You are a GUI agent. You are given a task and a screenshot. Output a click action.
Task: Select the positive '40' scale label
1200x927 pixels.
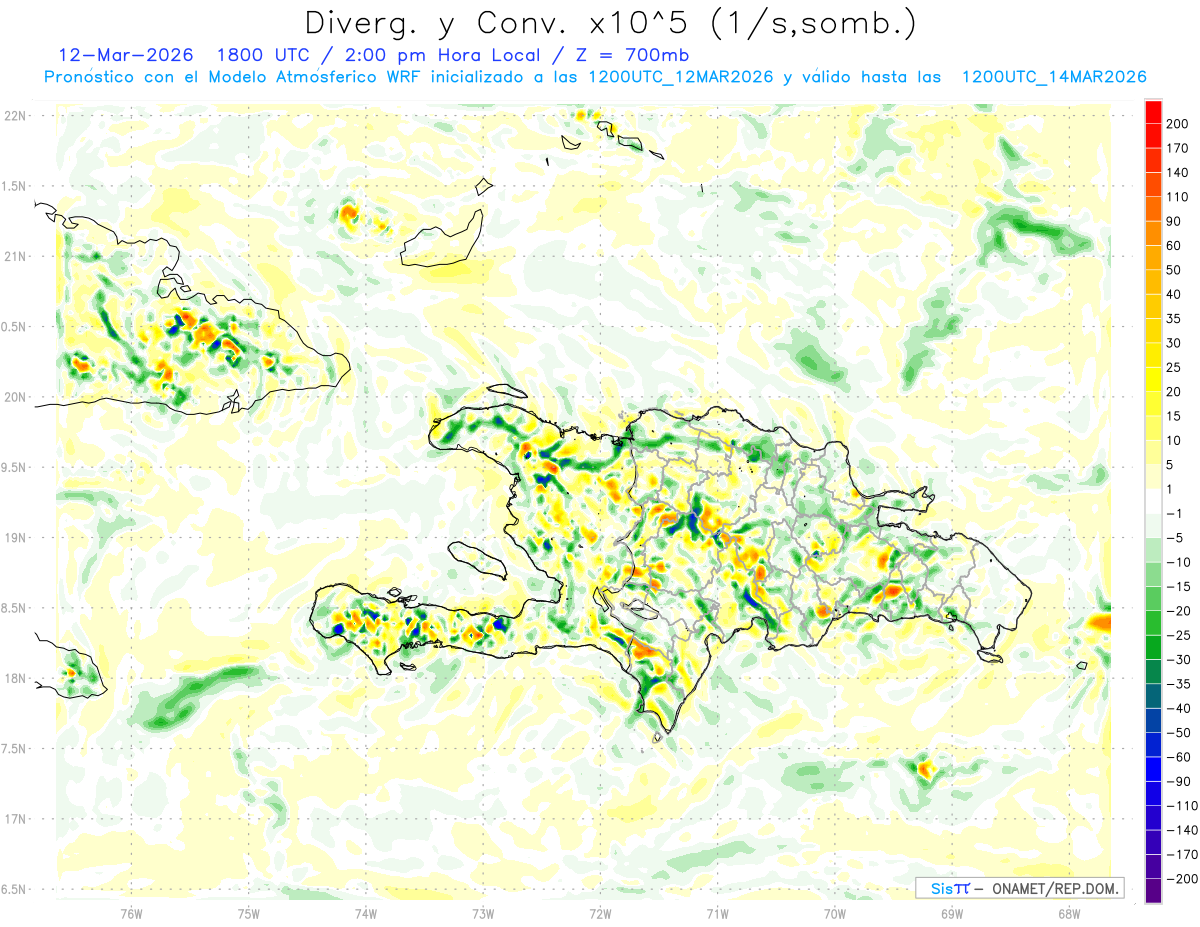[1175, 294]
